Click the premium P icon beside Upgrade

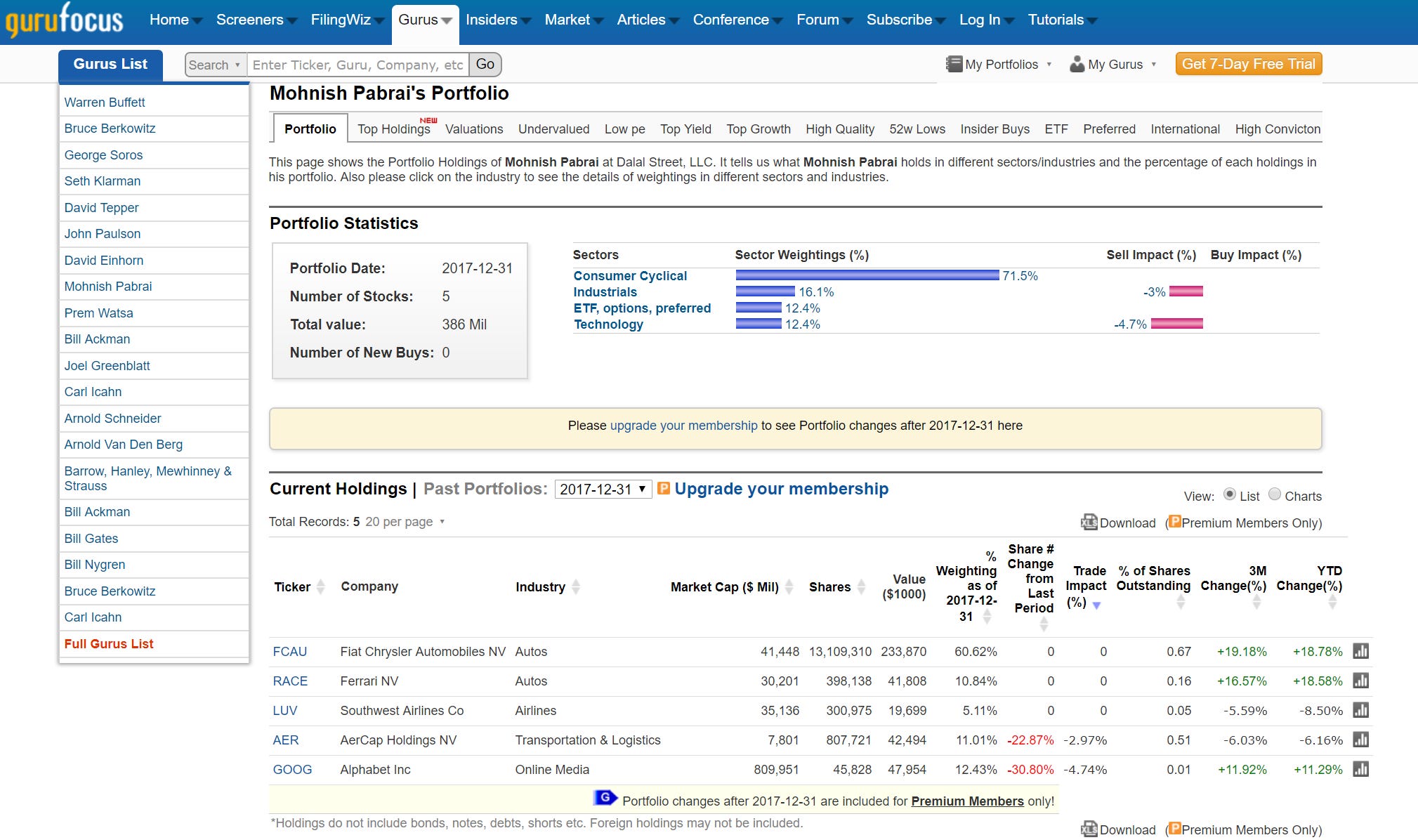(664, 488)
